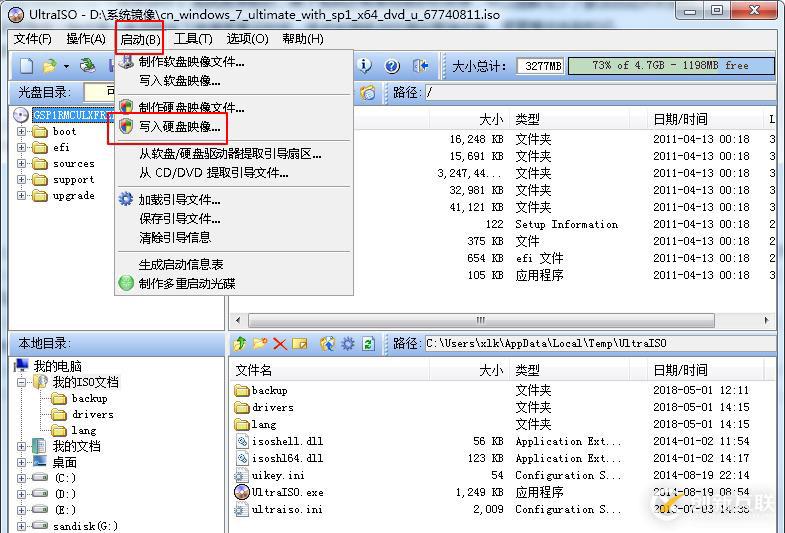Viewport: 785px width, 533px height.
Task: Click the scrollbar right arrow in disc list
Action: (x=766, y=320)
